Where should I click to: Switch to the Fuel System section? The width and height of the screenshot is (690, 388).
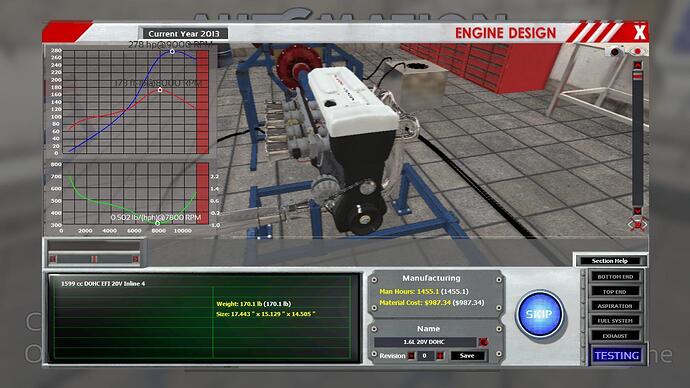pos(615,321)
